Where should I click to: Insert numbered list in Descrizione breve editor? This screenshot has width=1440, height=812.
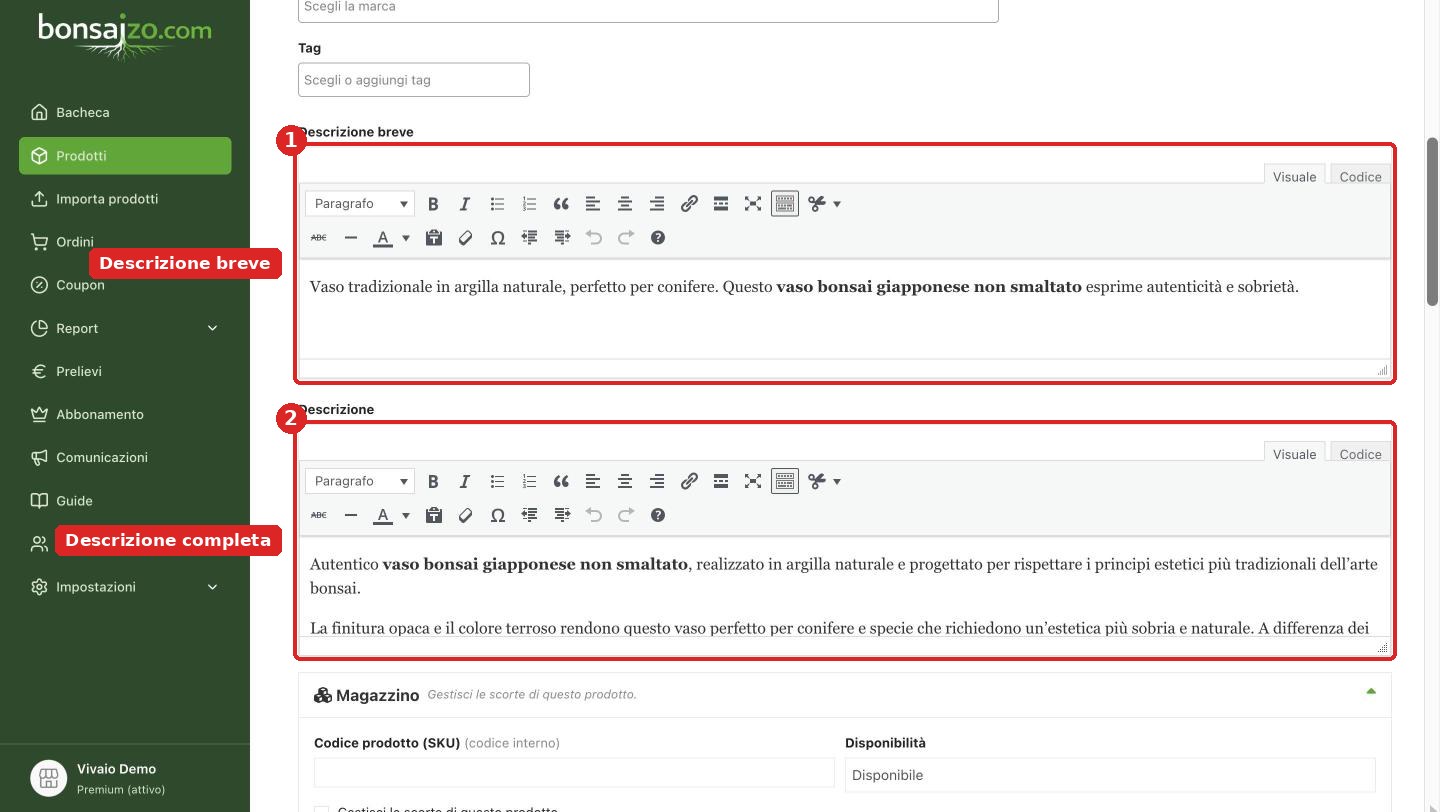point(529,204)
